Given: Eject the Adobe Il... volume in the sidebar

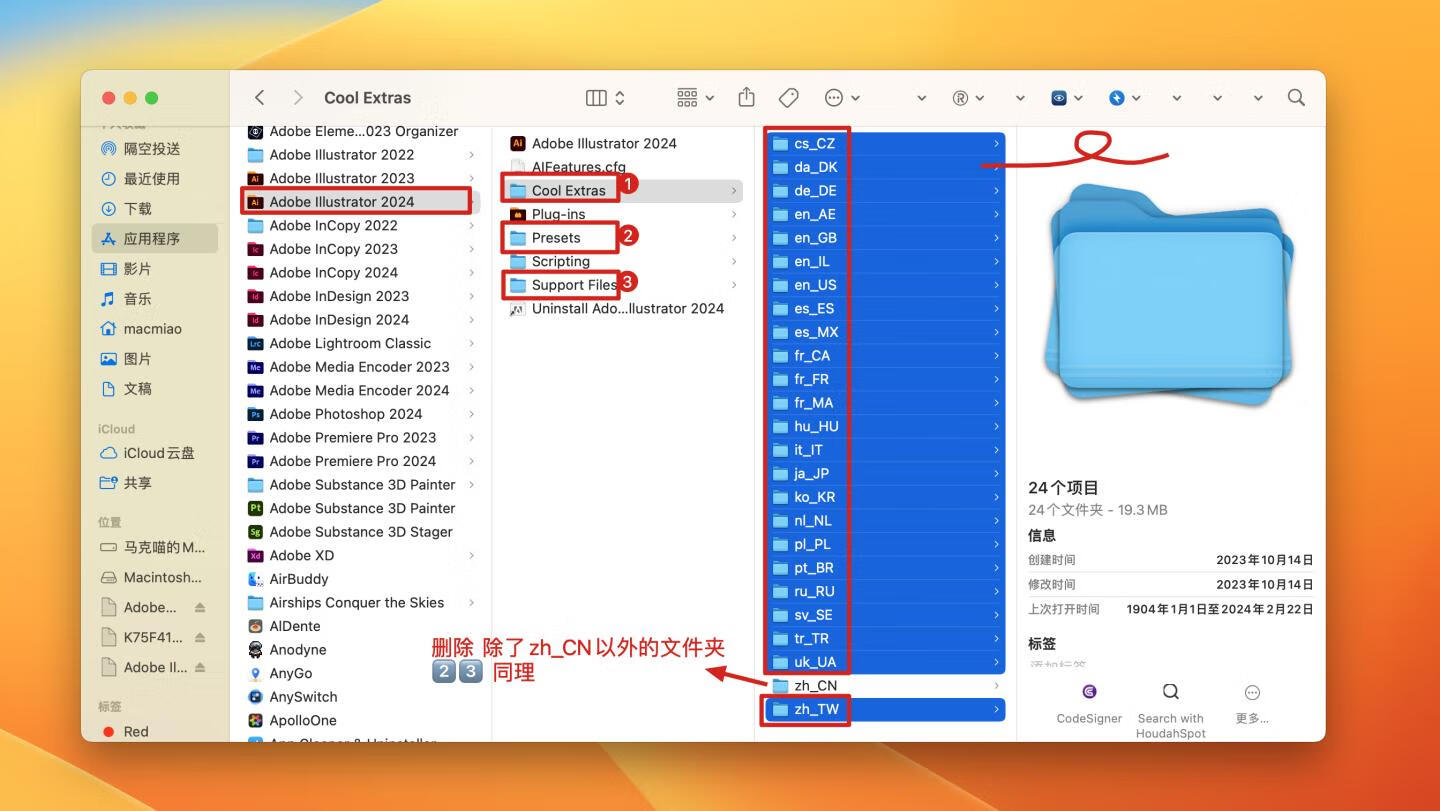Looking at the screenshot, I should [200, 667].
